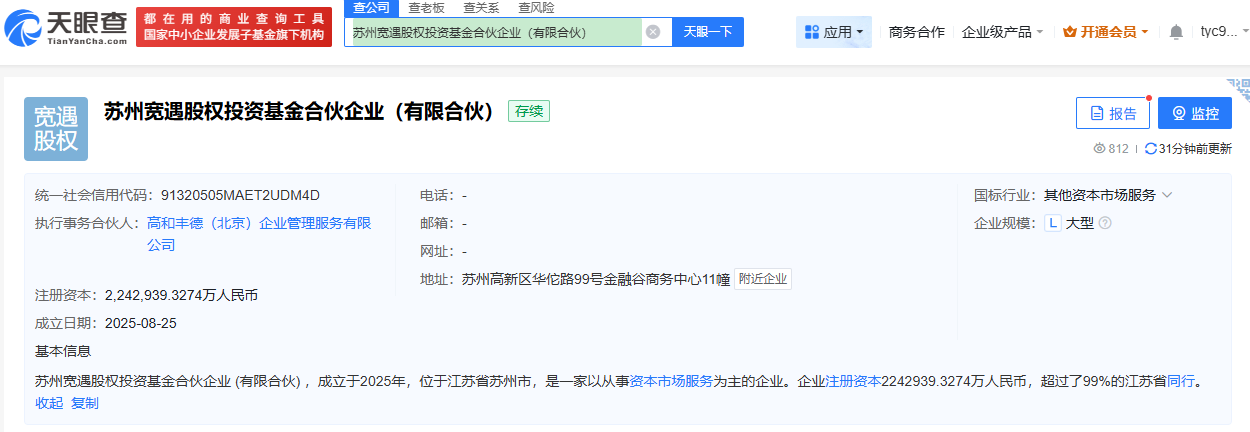Expand 其他资本市场服务 industry chevron
The image size is (1250, 432).
pyautogui.click(x=1167, y=195)
